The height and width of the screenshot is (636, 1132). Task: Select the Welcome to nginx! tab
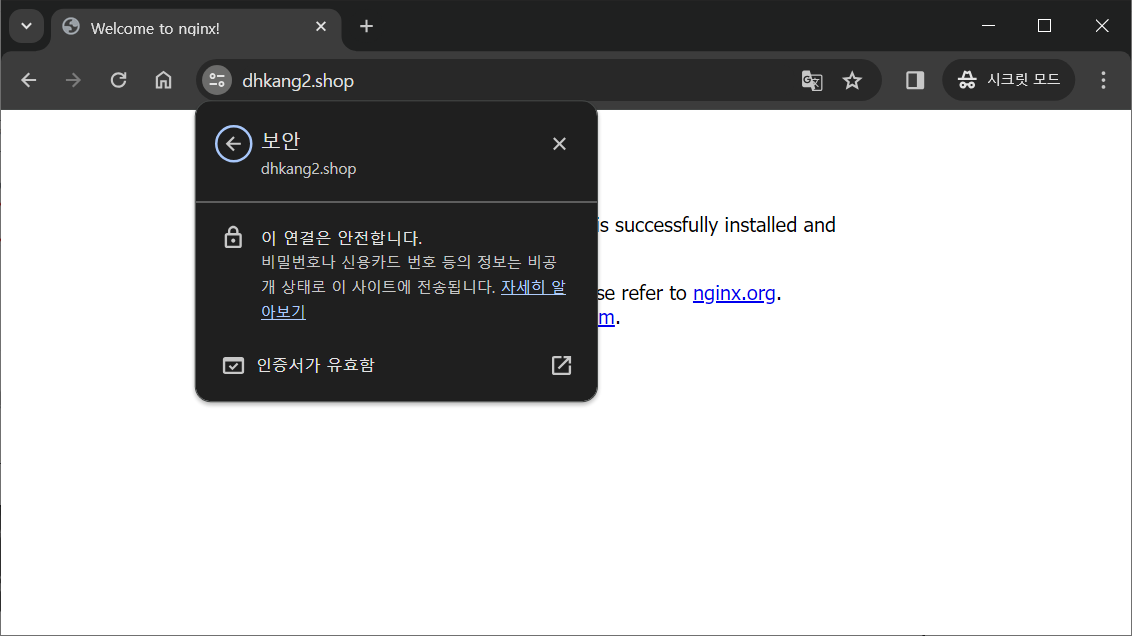tap(196, 28)
